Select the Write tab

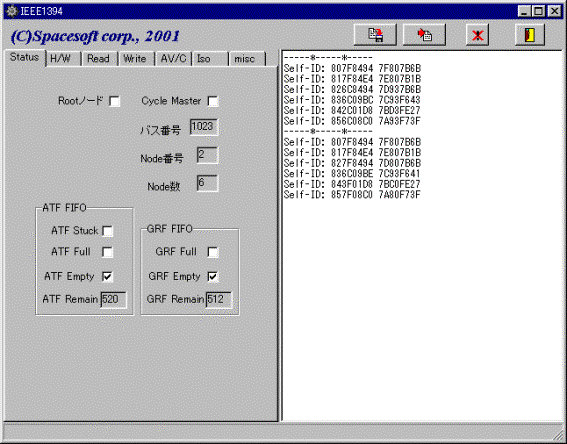tap(136, 59)
